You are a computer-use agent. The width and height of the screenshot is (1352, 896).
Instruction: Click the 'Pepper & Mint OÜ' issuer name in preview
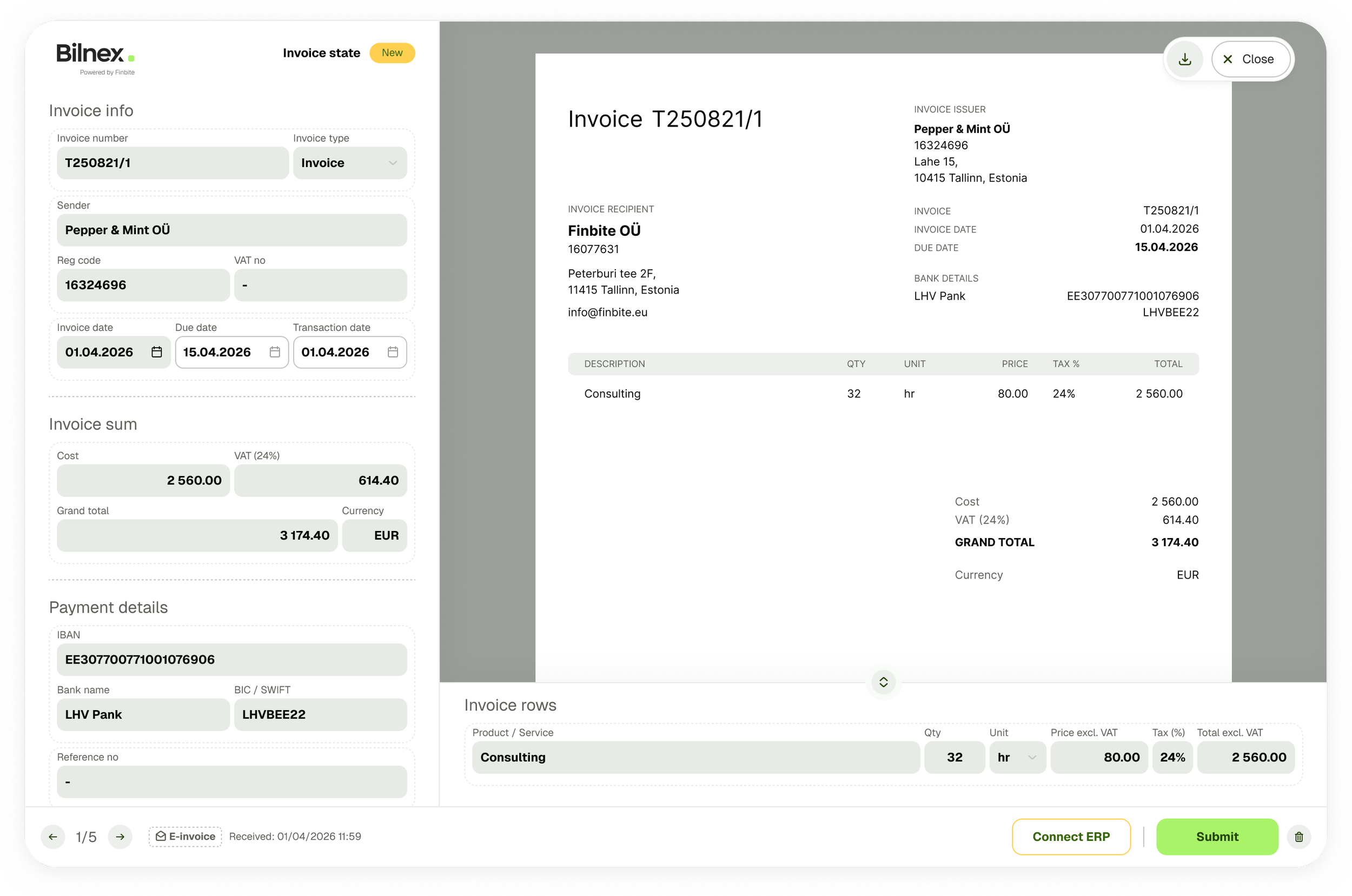[x=962, y=129]
